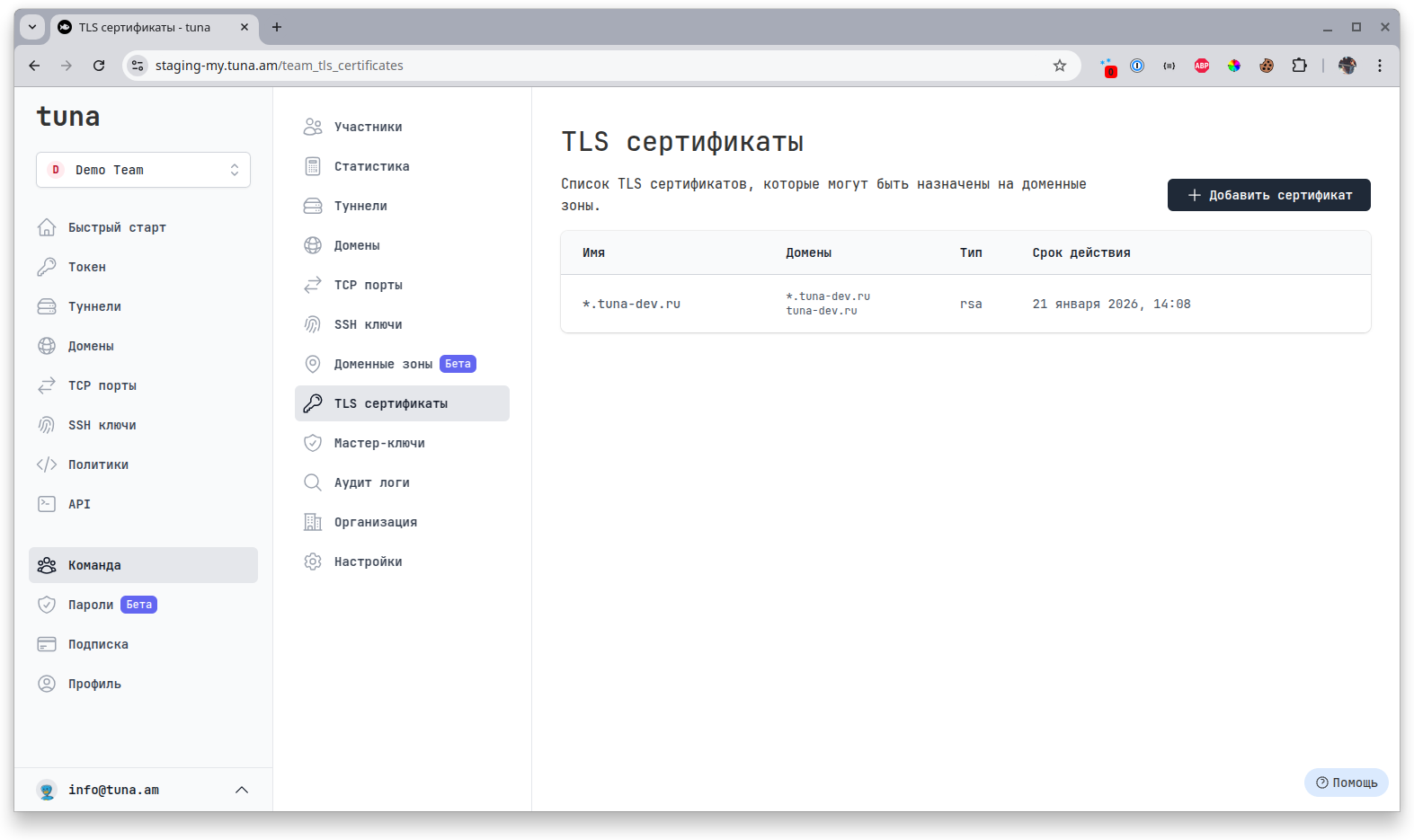Click the rsa type cell
The image size is (1414, 840).
(971, 304)
